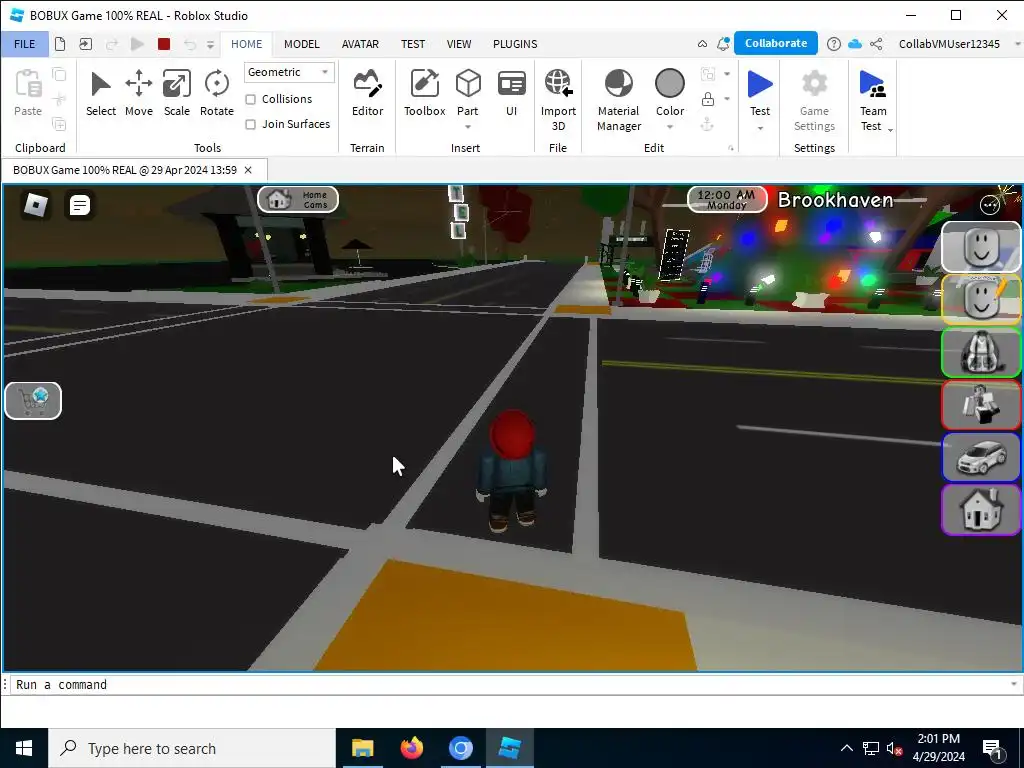Open the avatar editor face with pencil
Screen dimensions: 1024x768
pyautogui.click(x=980, y=300)
